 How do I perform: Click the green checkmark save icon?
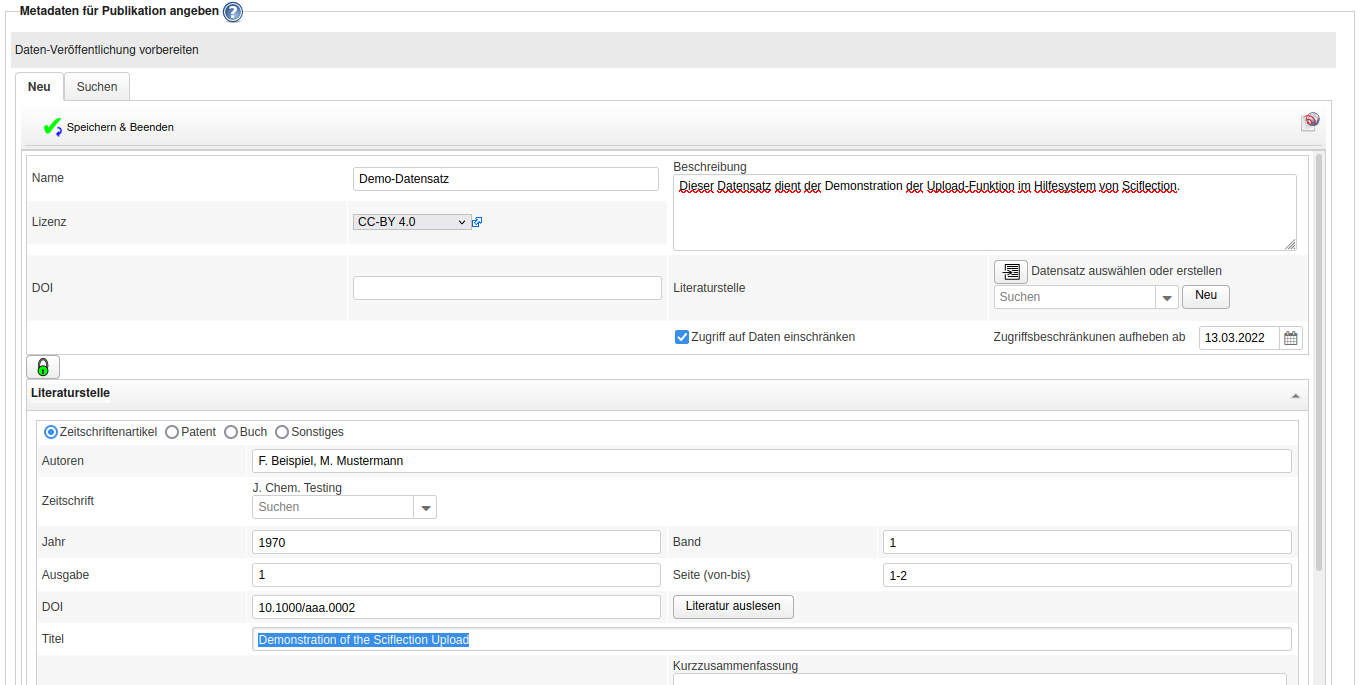click(52, 127)
